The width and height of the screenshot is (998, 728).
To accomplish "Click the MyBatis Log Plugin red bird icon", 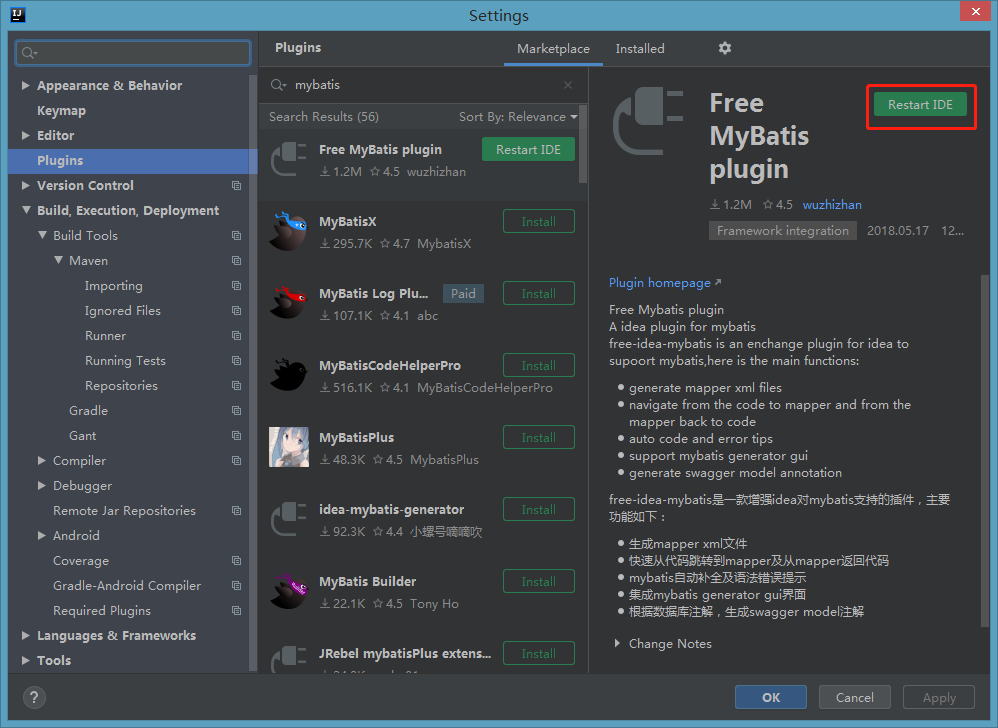I will point(288,304).
